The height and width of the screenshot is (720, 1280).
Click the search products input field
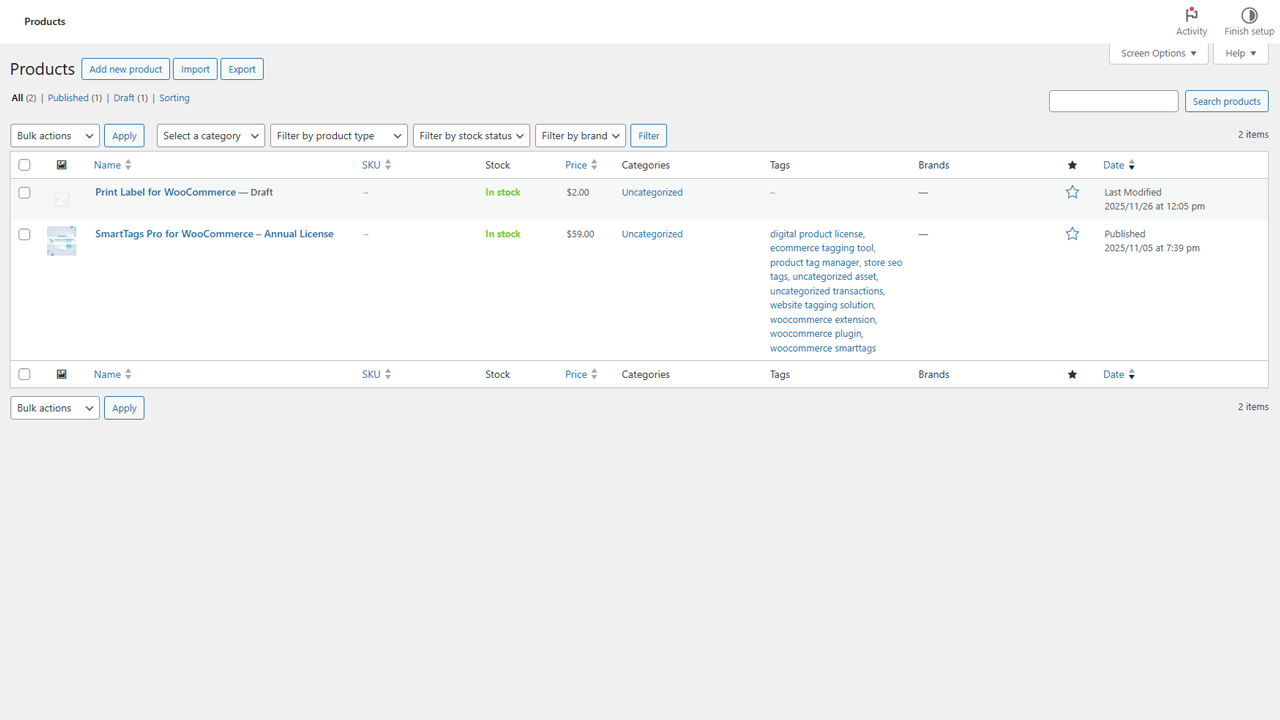click(x=1113, y=100)
